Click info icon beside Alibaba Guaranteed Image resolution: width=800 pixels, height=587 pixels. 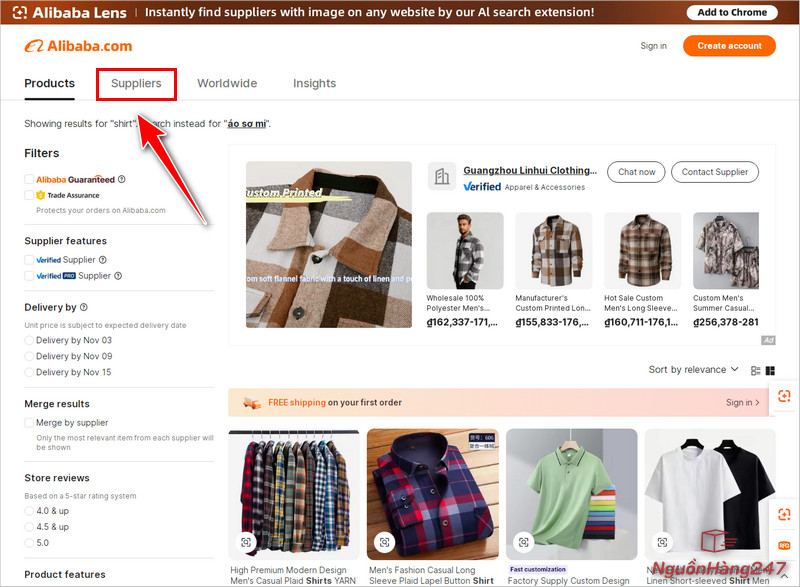pyautogui.click(x=122, y=180)
